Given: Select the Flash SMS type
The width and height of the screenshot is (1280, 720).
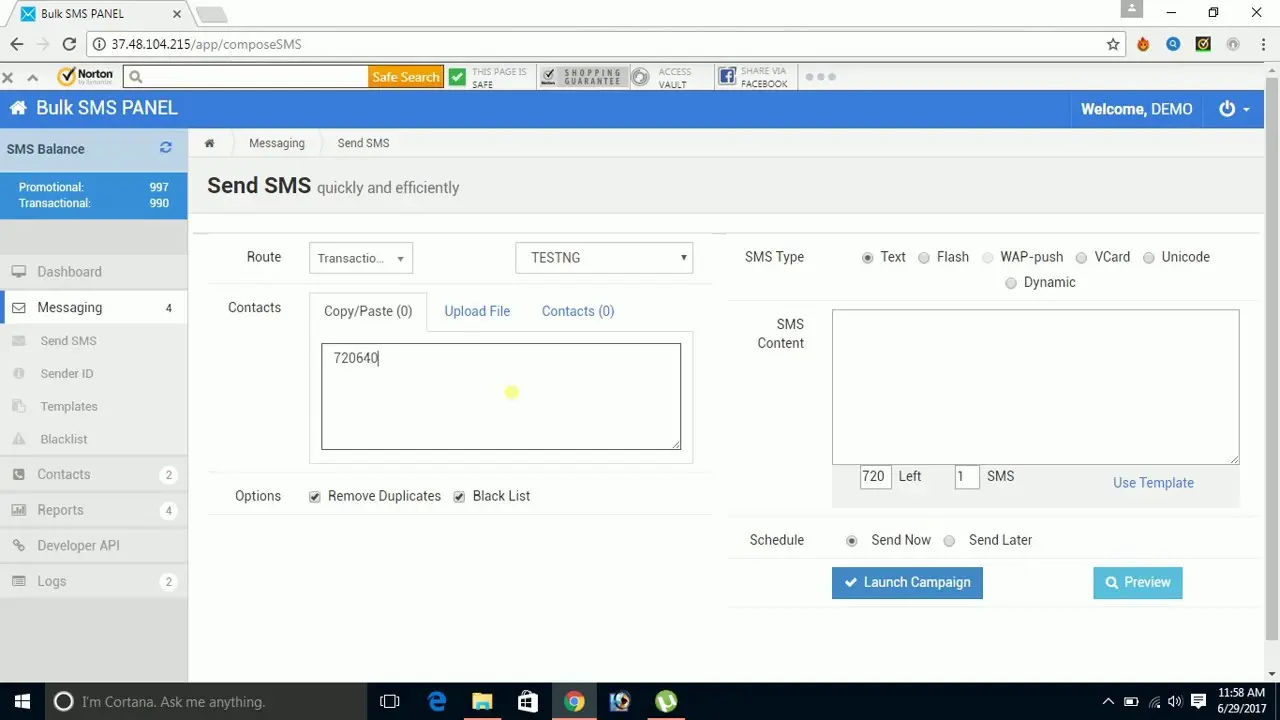Looking at the screenshot, I should point(924,258).
